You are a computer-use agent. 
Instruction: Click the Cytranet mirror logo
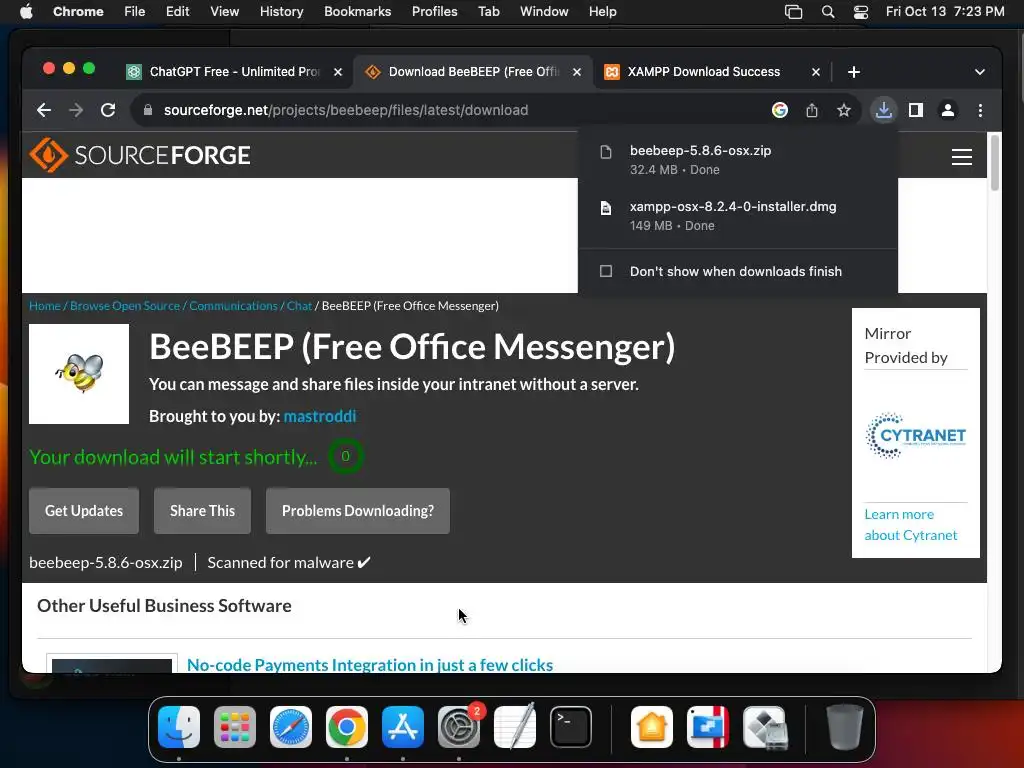tap(916, 436)
